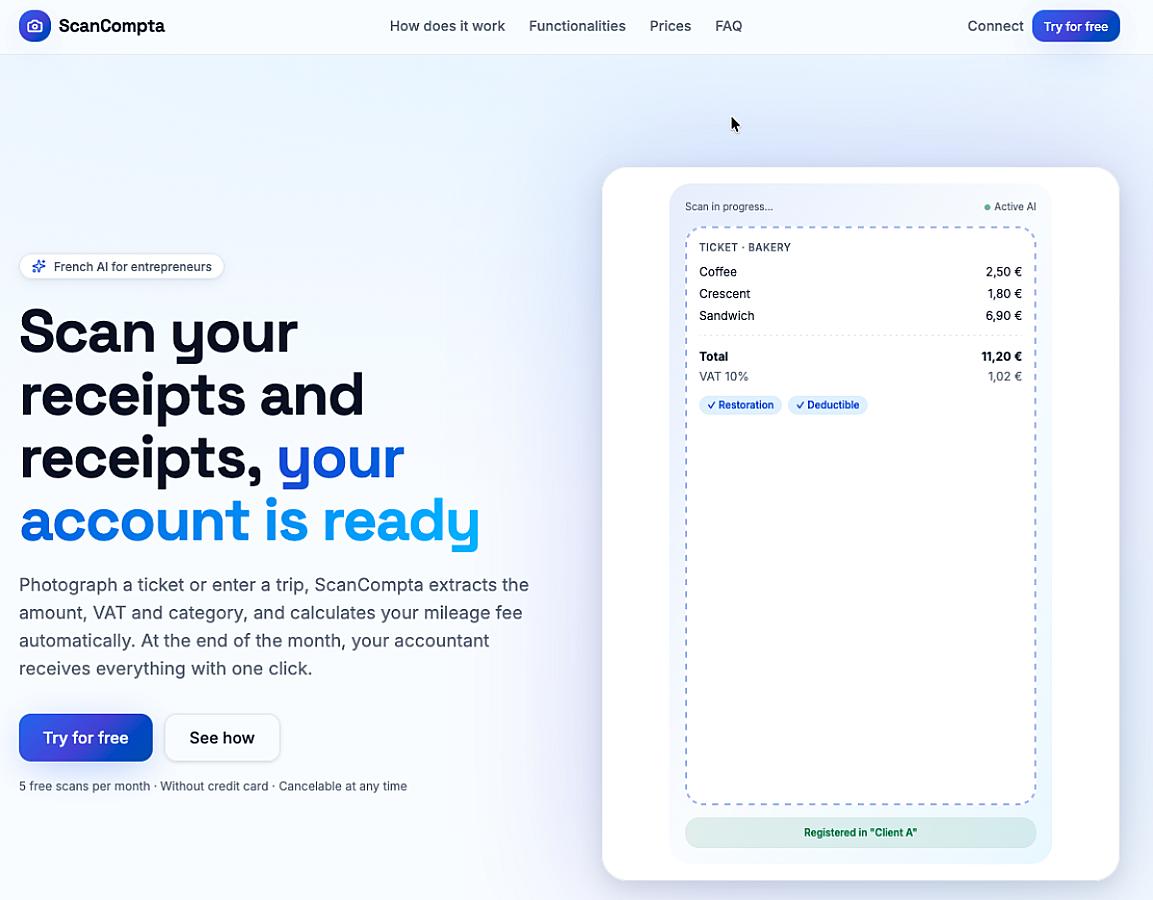Click the Photograph a ticket description paragraph
The image size is (1153, 900).
[274, 626]
